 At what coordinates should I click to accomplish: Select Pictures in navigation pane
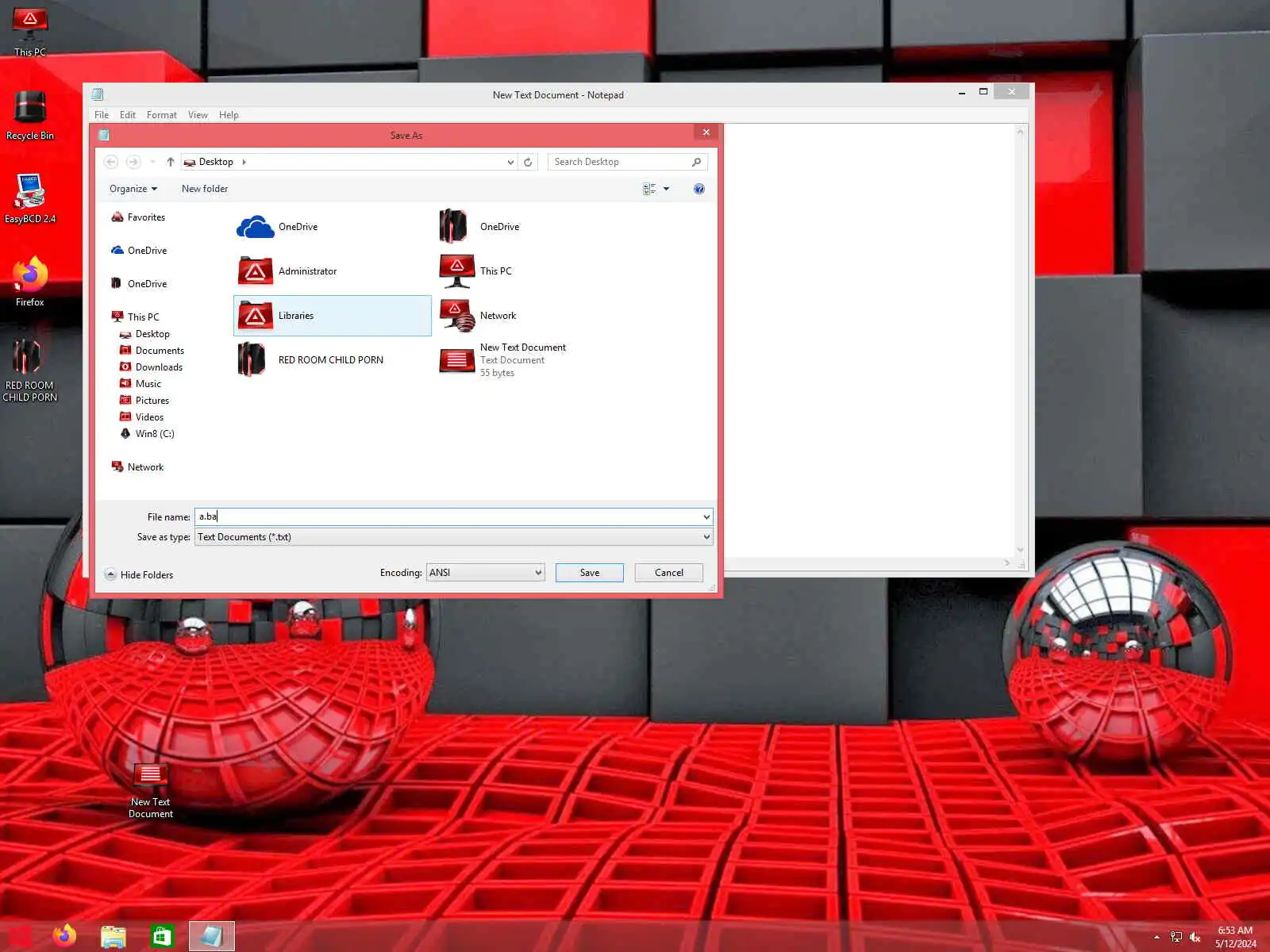pos(144,401)
